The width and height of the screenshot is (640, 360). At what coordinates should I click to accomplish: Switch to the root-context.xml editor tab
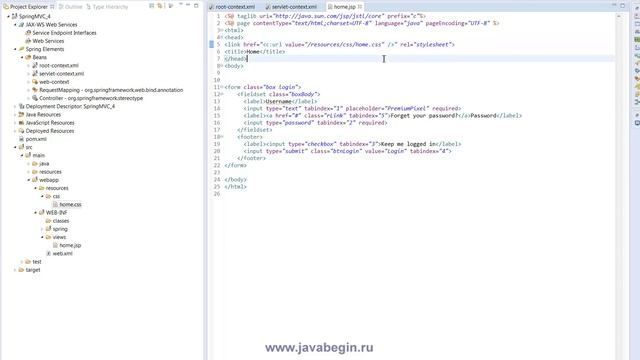pyautogui.click(x=232, y=7)
